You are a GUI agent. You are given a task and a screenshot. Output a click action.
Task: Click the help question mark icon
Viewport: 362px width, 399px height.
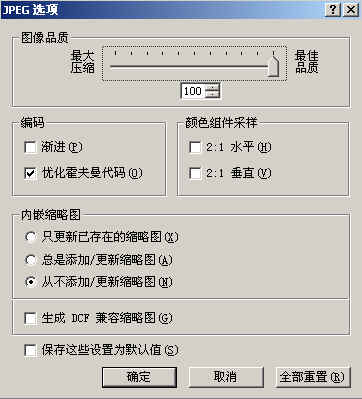tap(333, 10)
